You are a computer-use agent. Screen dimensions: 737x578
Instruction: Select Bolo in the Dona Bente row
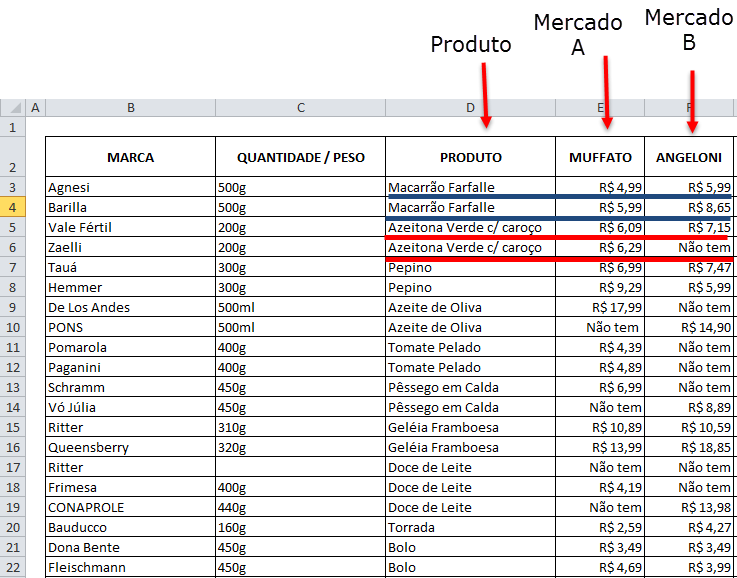click(470, 547)
